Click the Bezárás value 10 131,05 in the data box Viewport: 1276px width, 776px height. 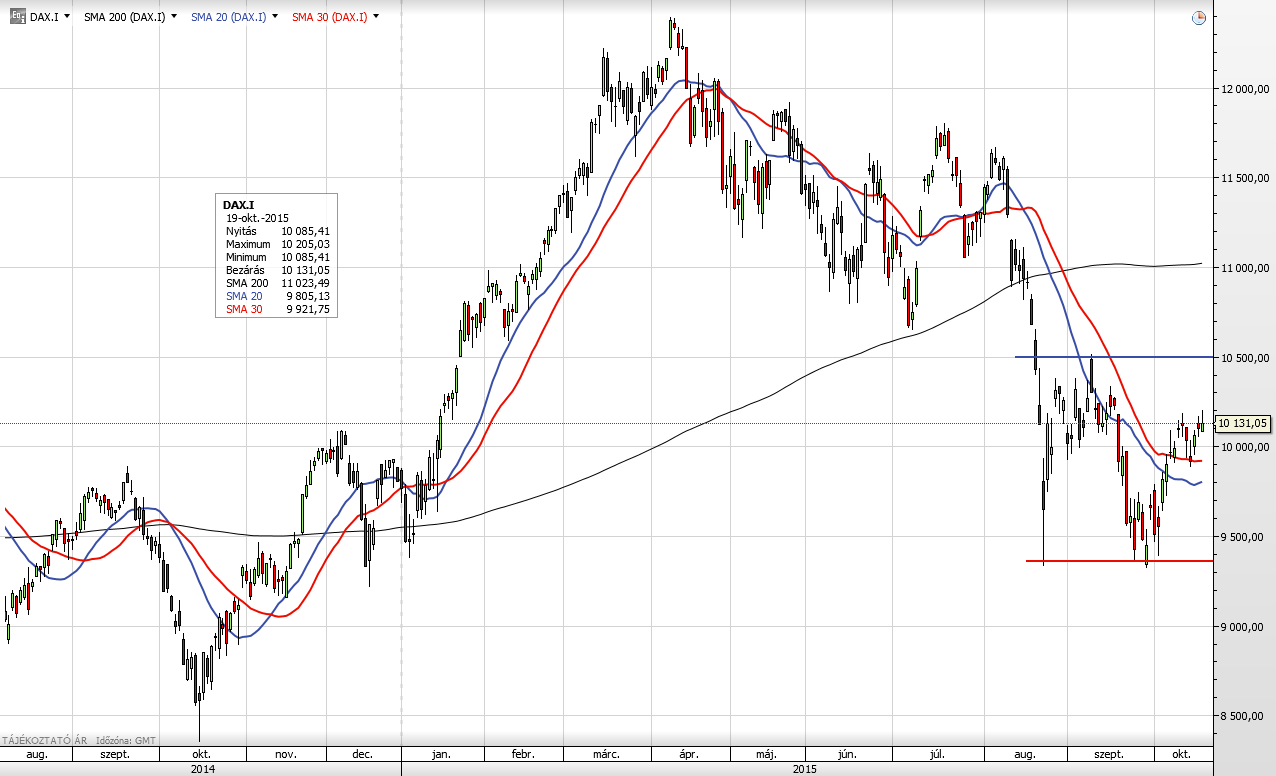pyautogui.click(x=305, y=270)
